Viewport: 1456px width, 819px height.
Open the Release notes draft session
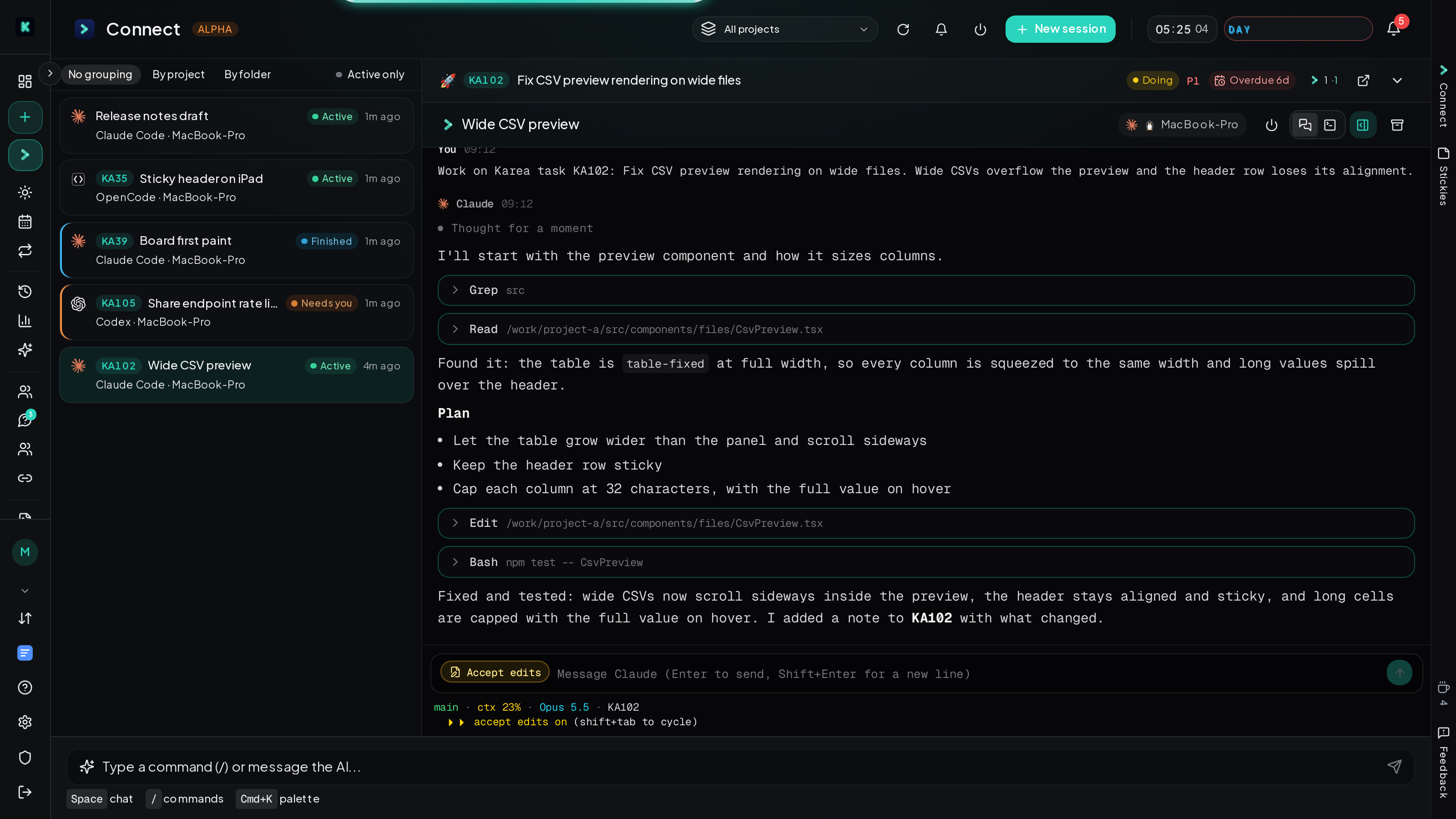tap(236, 126)
